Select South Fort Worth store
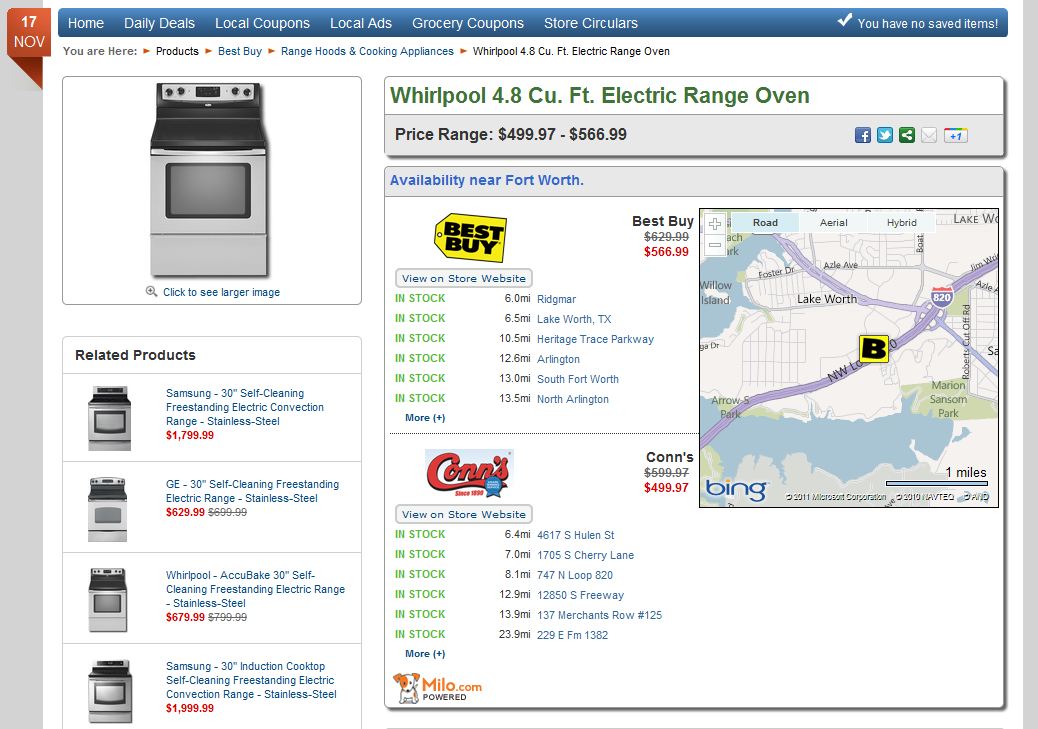This screenshot has width=1038, height=729. coord(578,379)
